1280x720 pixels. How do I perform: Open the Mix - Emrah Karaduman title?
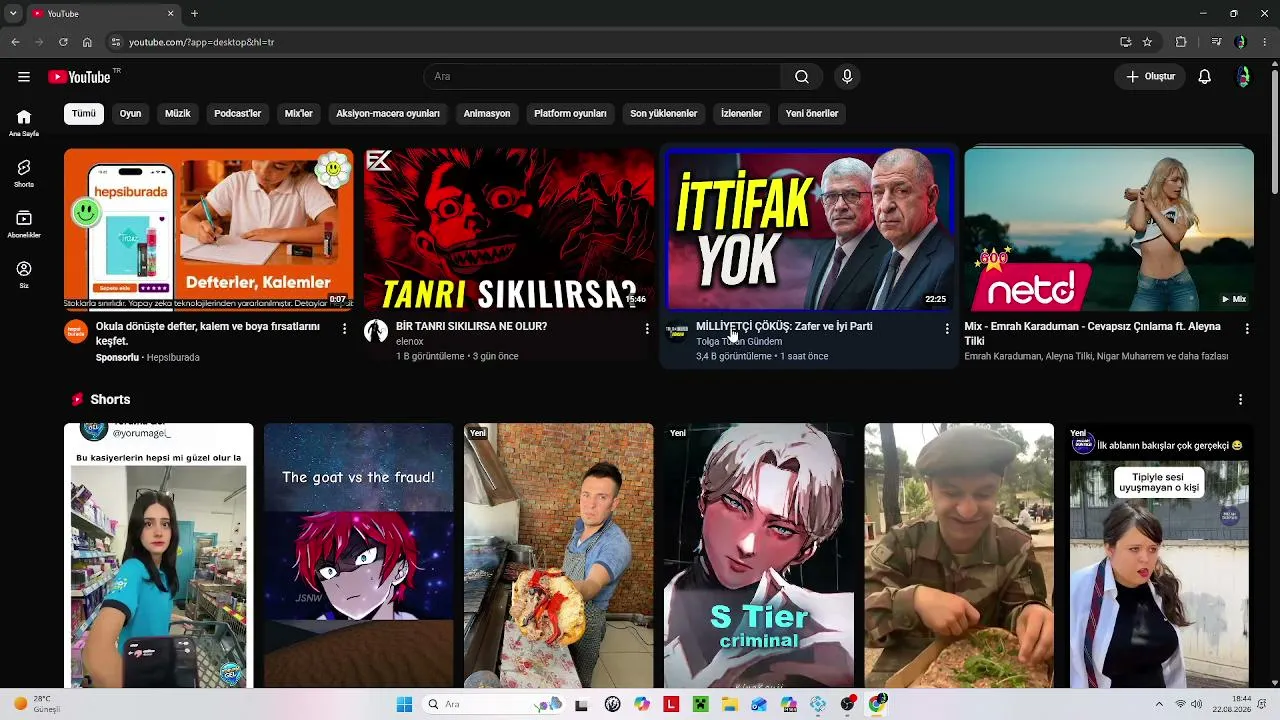point(1093,334)
